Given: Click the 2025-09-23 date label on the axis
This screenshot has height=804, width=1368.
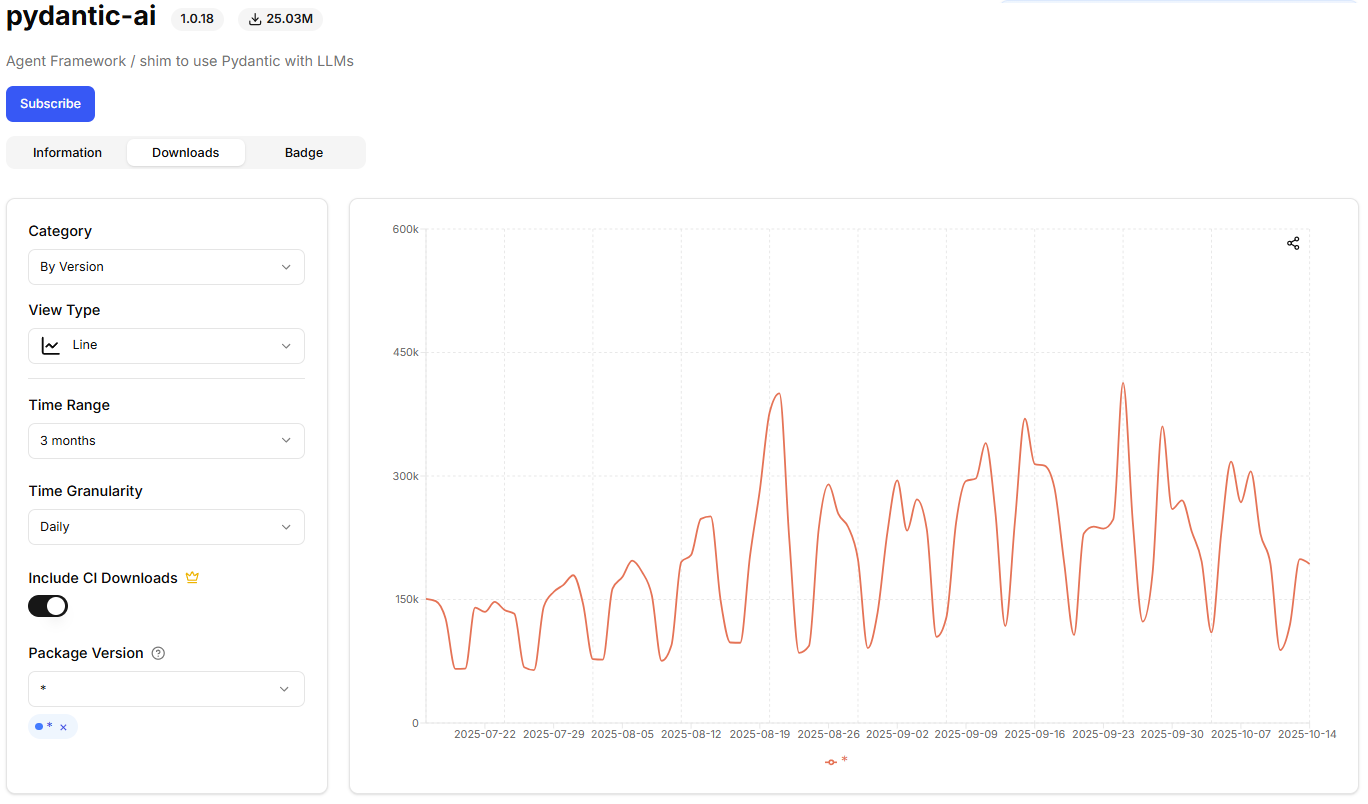Looking at the screenshot, I should click(1103, 734).
